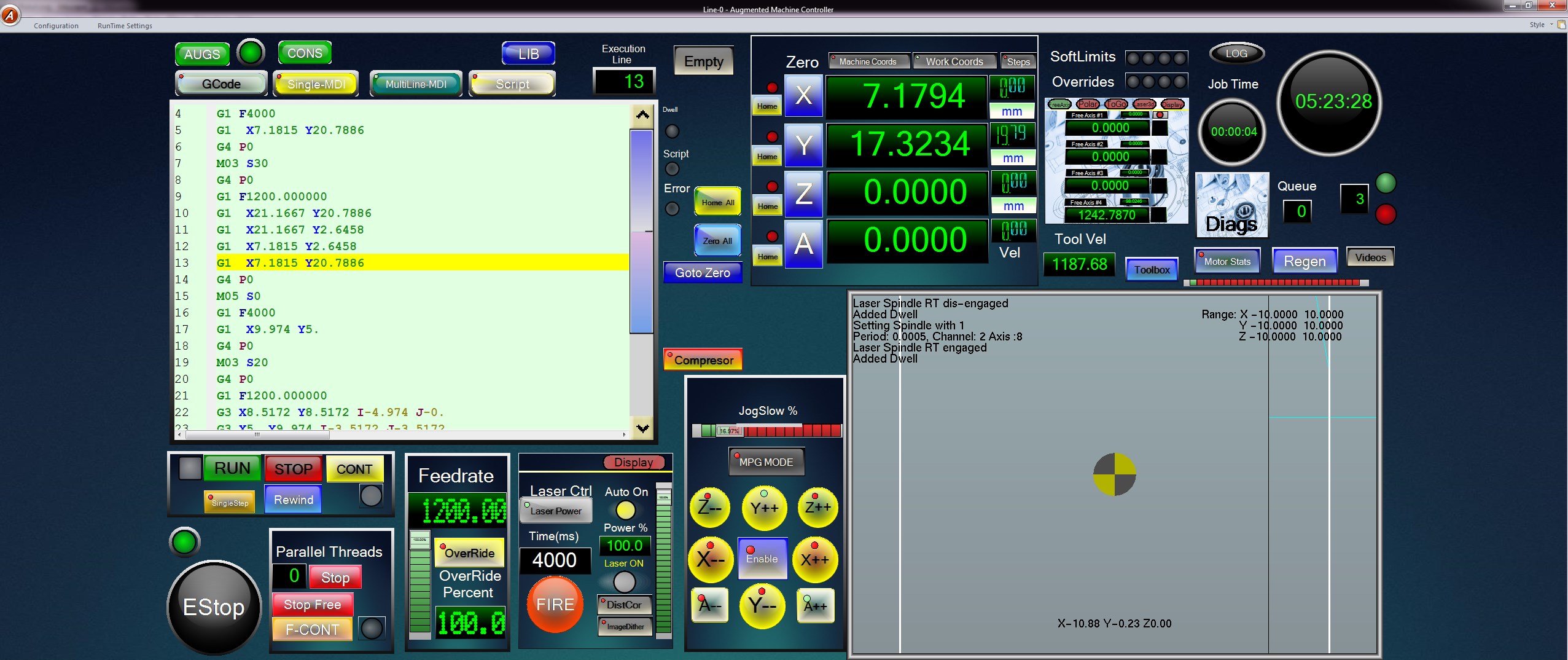This screenshot has height=660, width=1568.
Task: Open the LOG oval button
Action: [x=1236, y=53]
